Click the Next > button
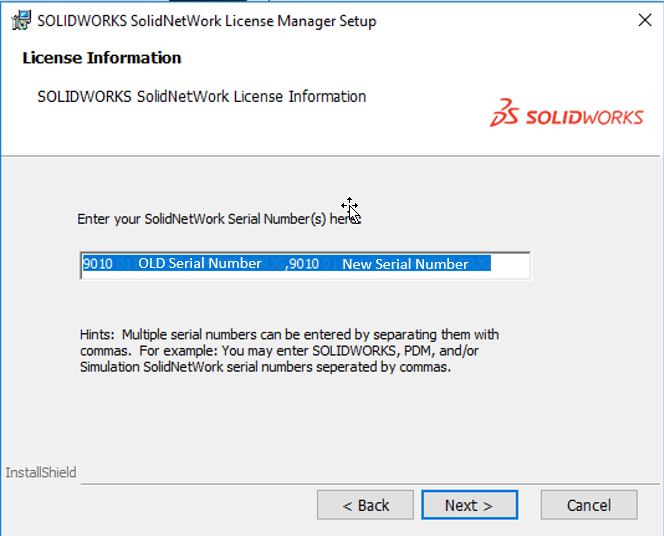Viewport: 664px width, 536px height. coord(469,505)
